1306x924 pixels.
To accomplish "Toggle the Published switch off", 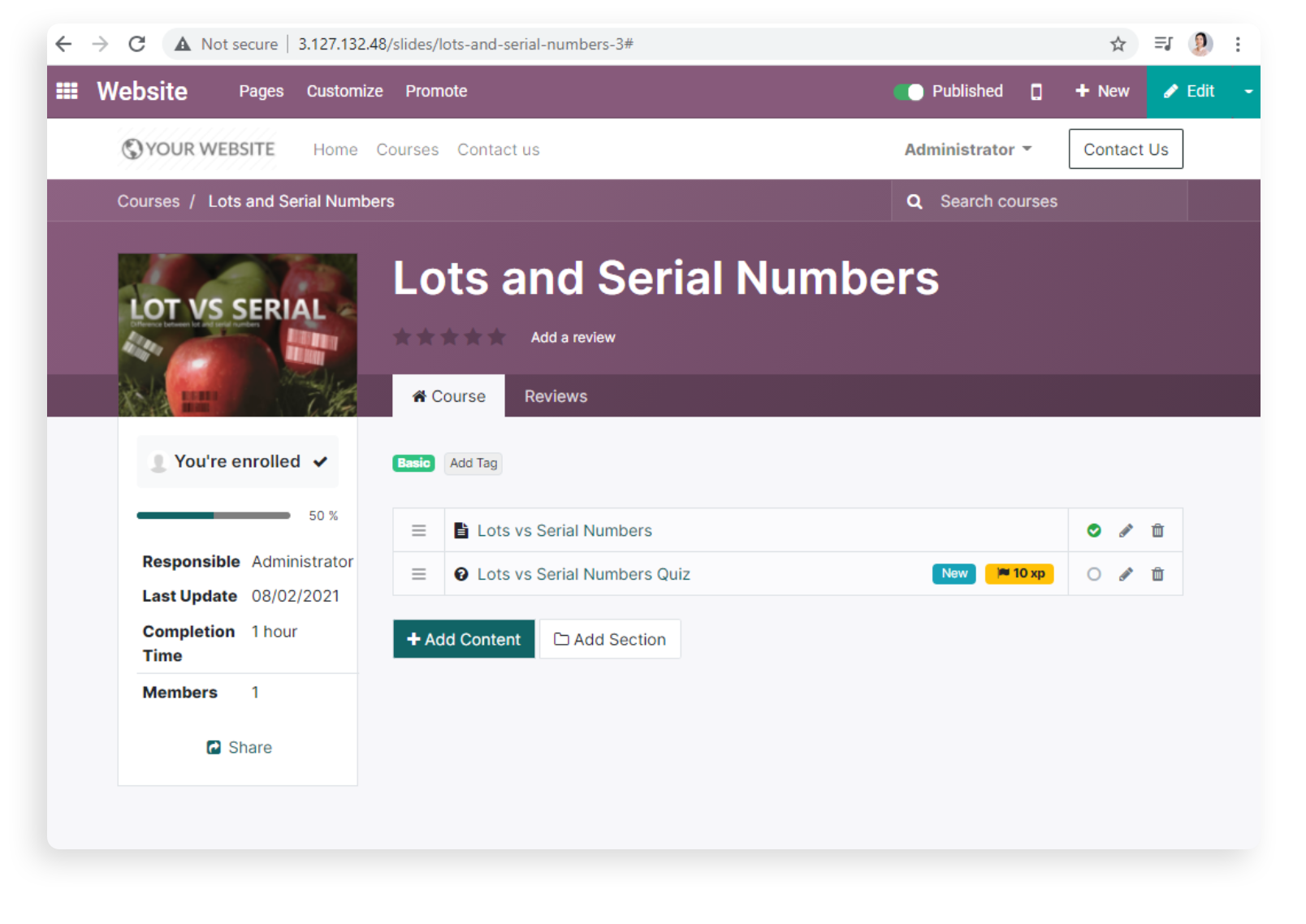I will click(909, 92).
